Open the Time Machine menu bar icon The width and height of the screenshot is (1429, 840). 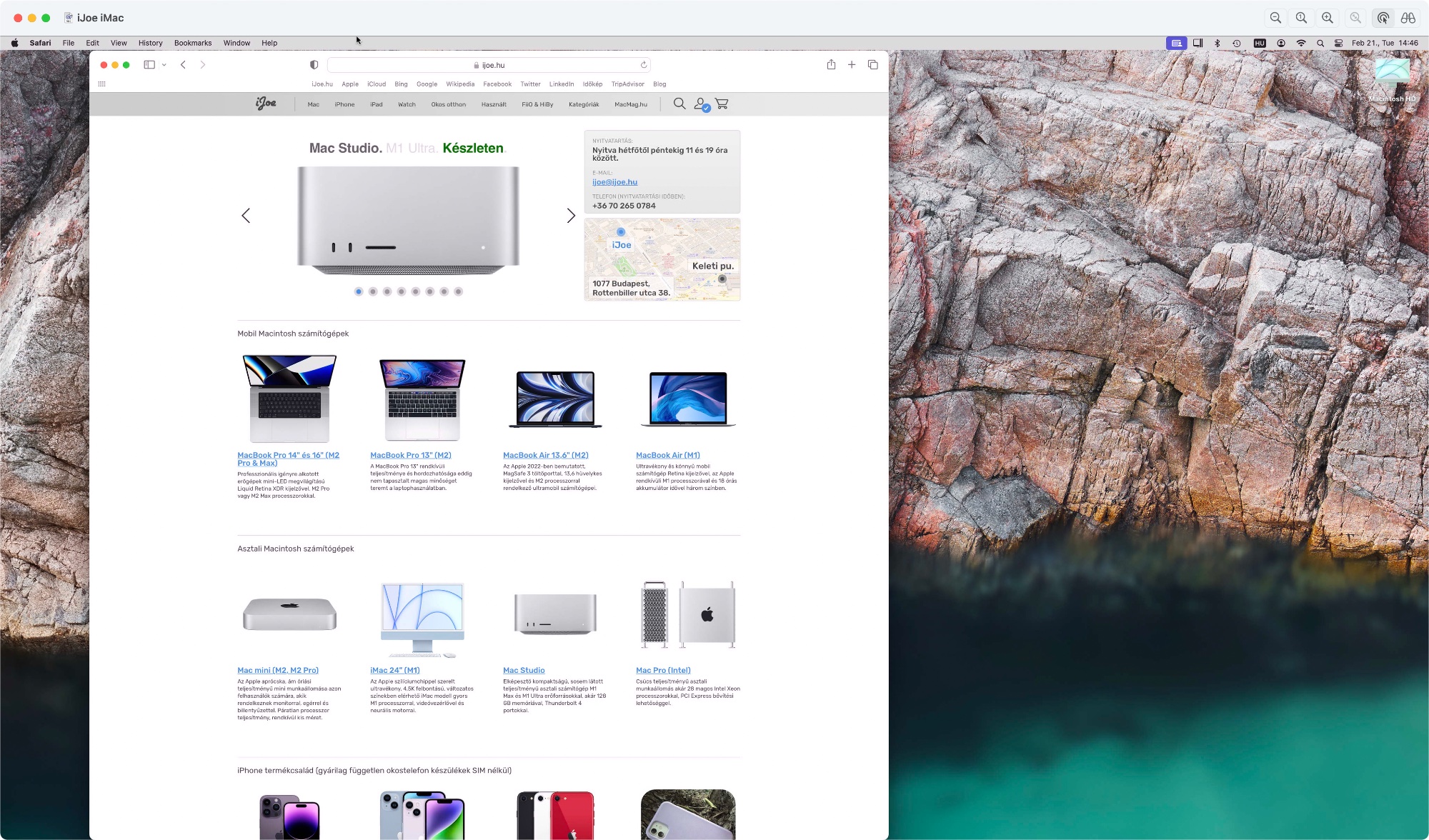pos(1237,43)
